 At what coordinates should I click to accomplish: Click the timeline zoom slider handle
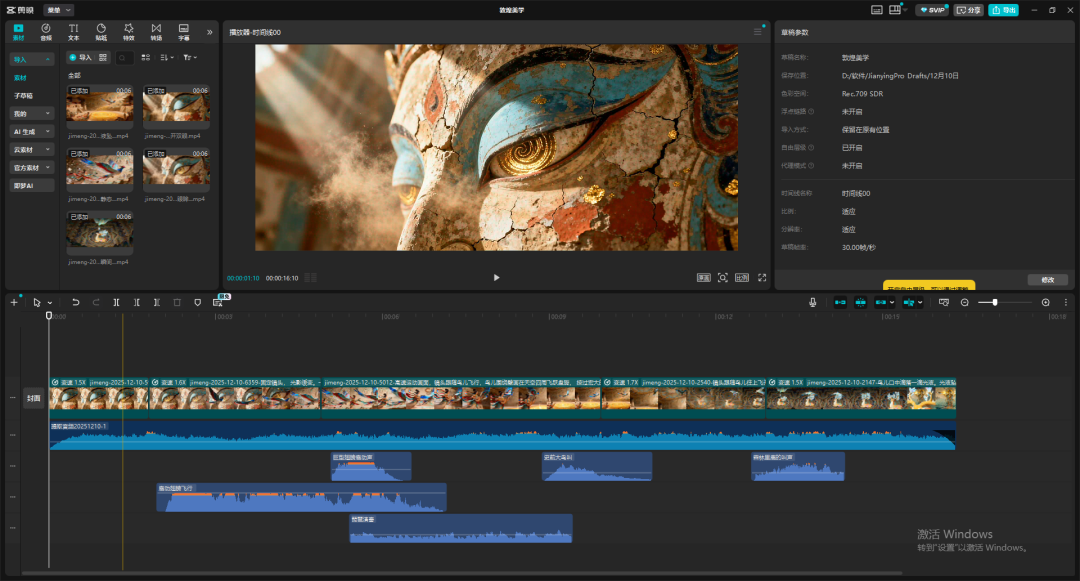point(995,302)
